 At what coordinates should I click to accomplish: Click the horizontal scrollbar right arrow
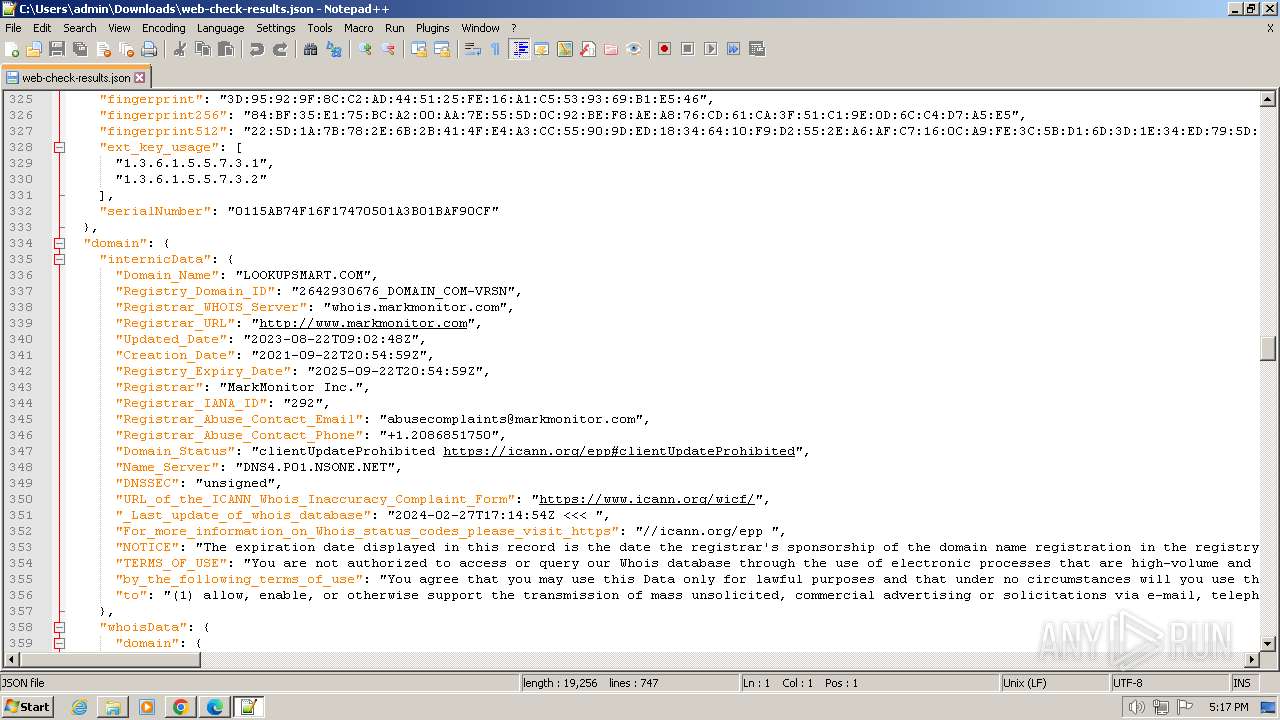1251,660
